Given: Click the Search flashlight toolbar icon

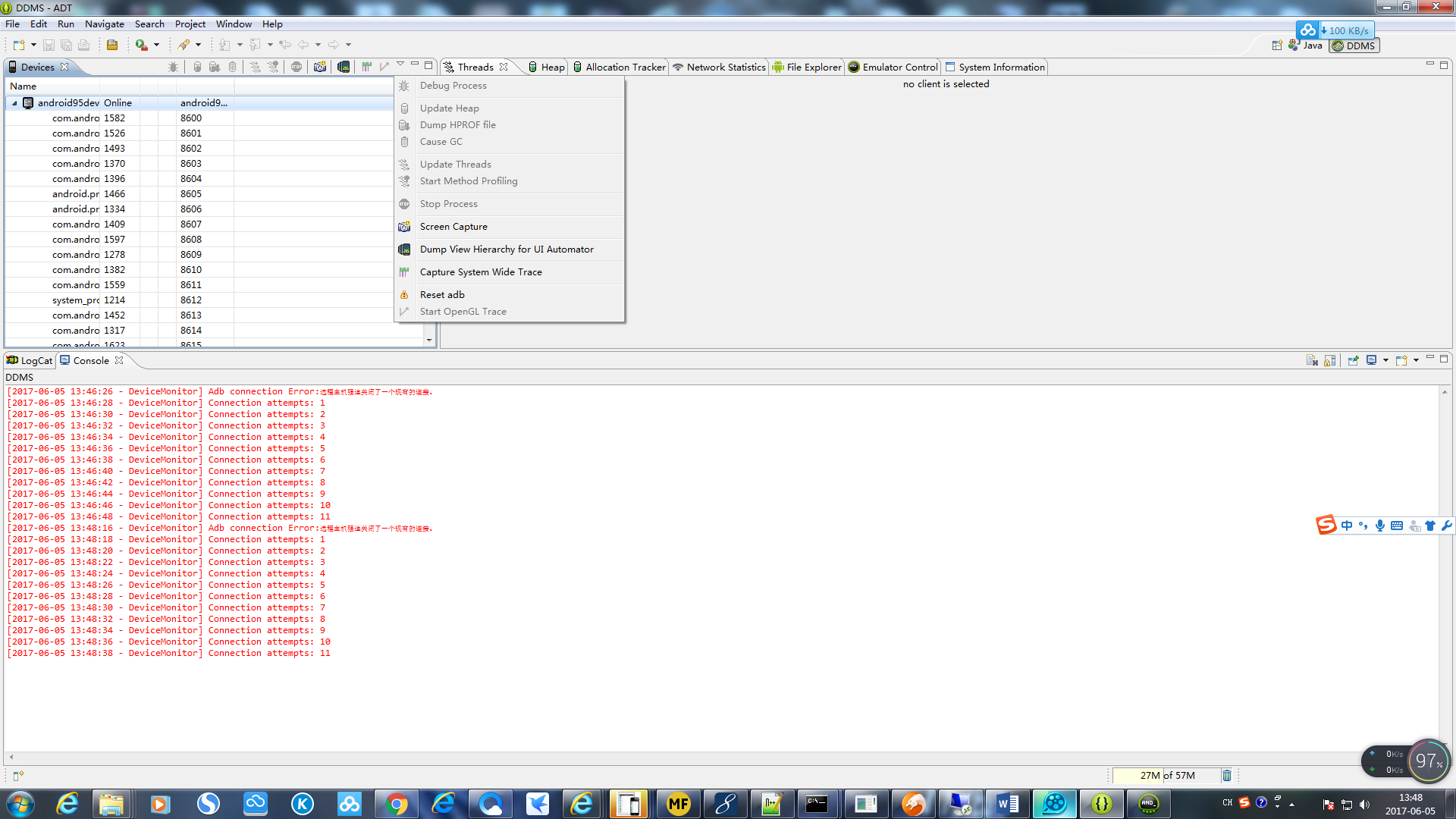Looking at the screenshot, I should tap(184, 45).
